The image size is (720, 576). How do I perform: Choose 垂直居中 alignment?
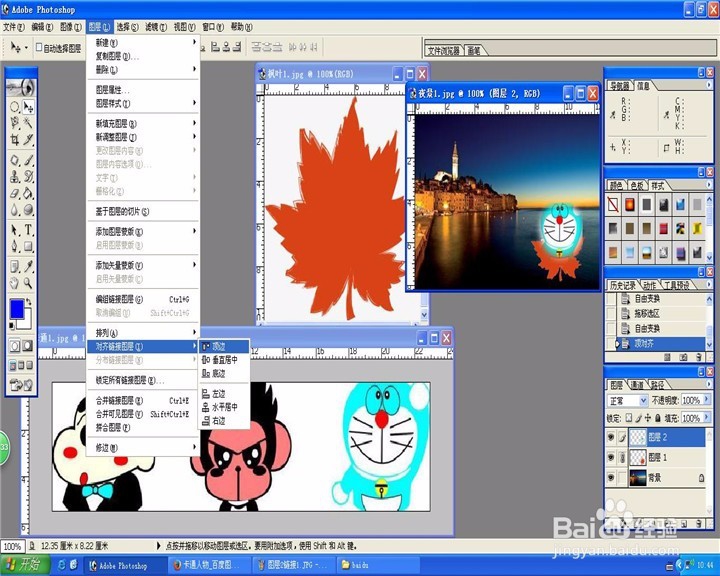(x=224, y=360)
